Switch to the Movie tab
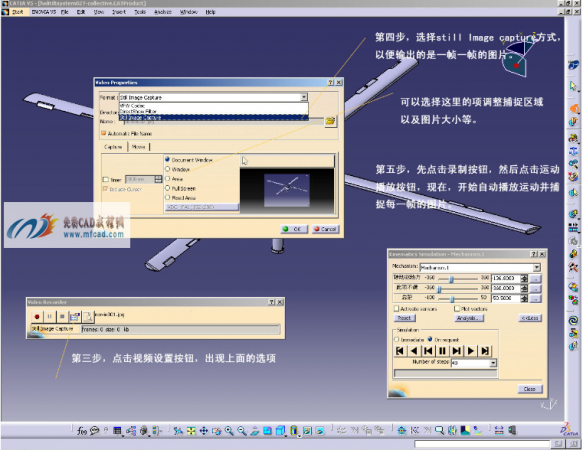 (x=139, y=147)
